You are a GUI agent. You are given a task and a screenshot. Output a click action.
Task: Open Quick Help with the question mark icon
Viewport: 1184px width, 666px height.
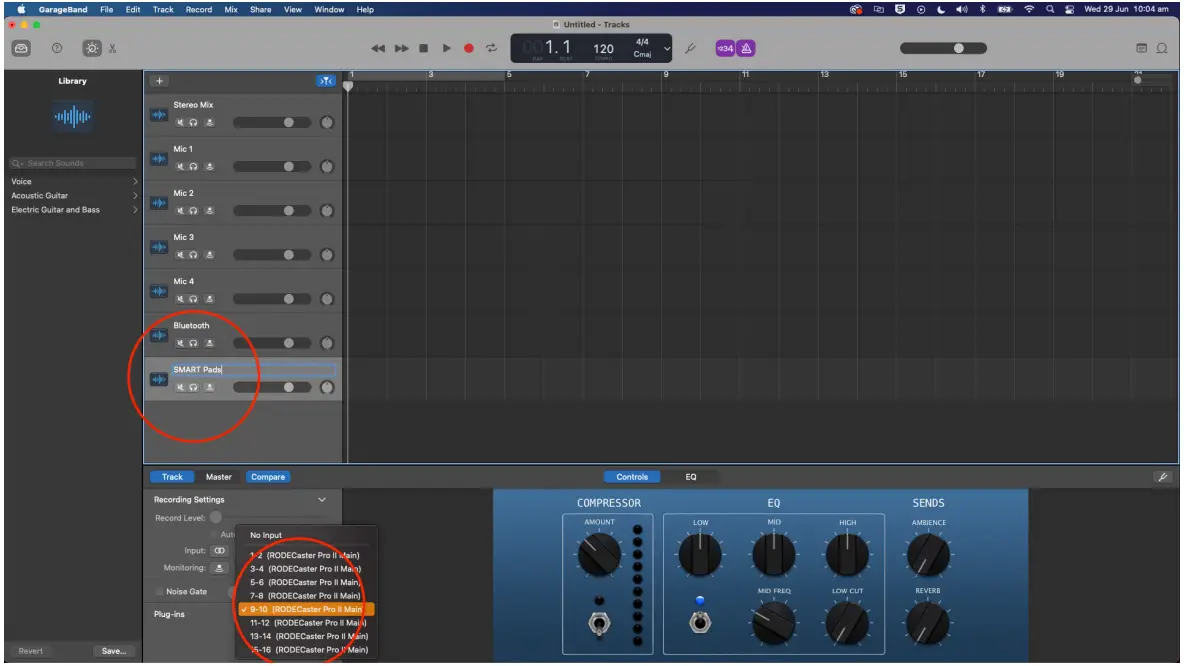(x=57, y=46)
